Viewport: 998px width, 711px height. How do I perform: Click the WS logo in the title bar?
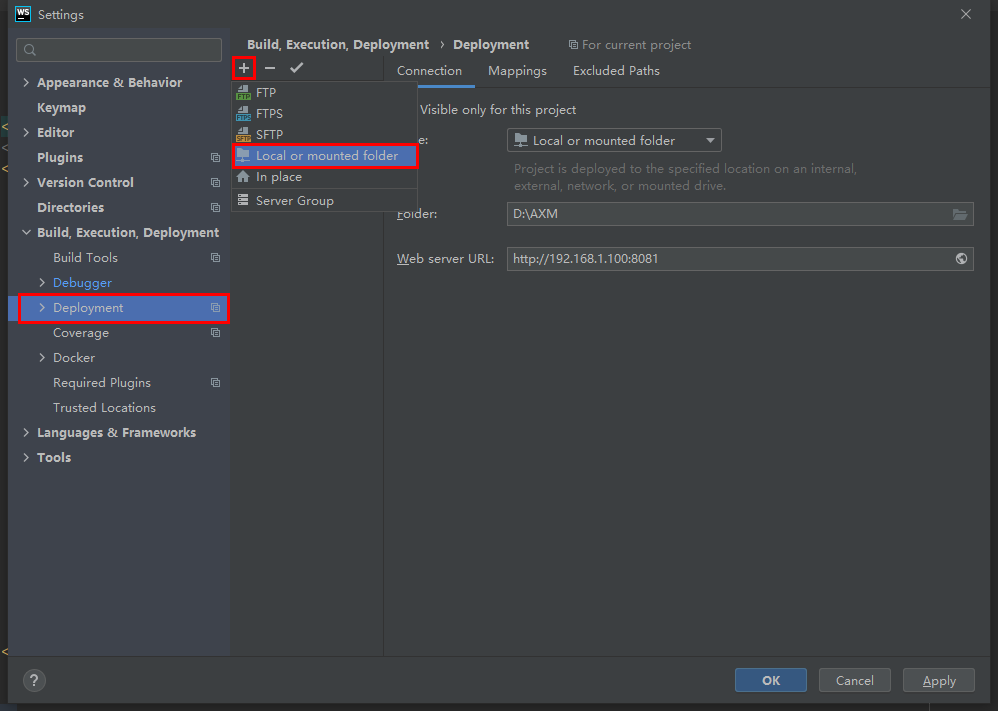[22, 14]
